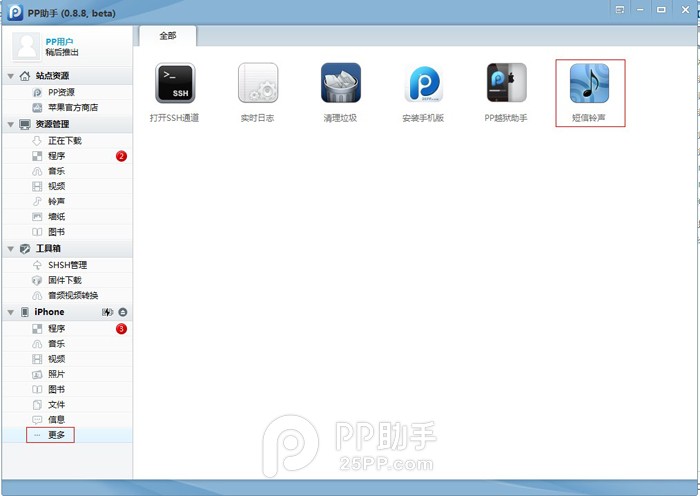Click the install mobile version (安装手机版) icon
700x496 pixels.
click(423, 83)
